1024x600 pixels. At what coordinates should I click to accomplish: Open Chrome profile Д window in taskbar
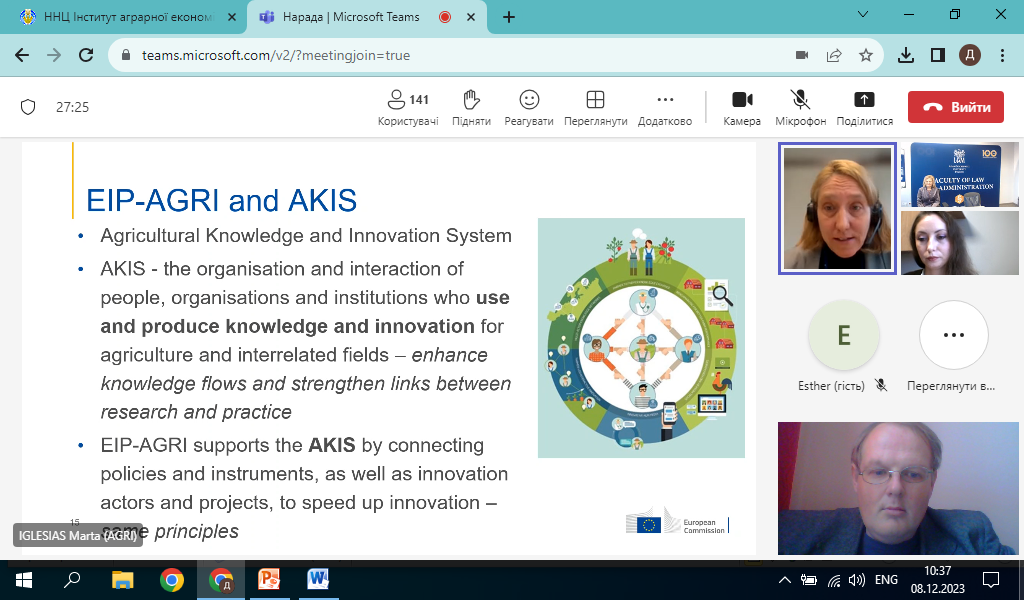click(x=221, y=580)
